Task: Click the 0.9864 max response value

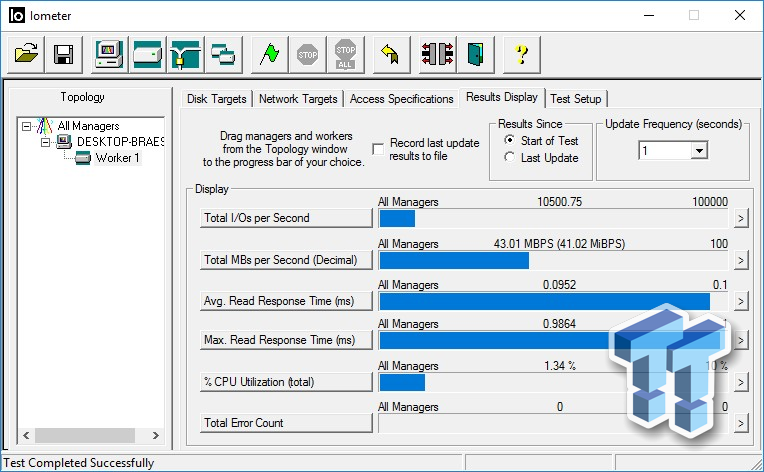Action: pos(559,323)
